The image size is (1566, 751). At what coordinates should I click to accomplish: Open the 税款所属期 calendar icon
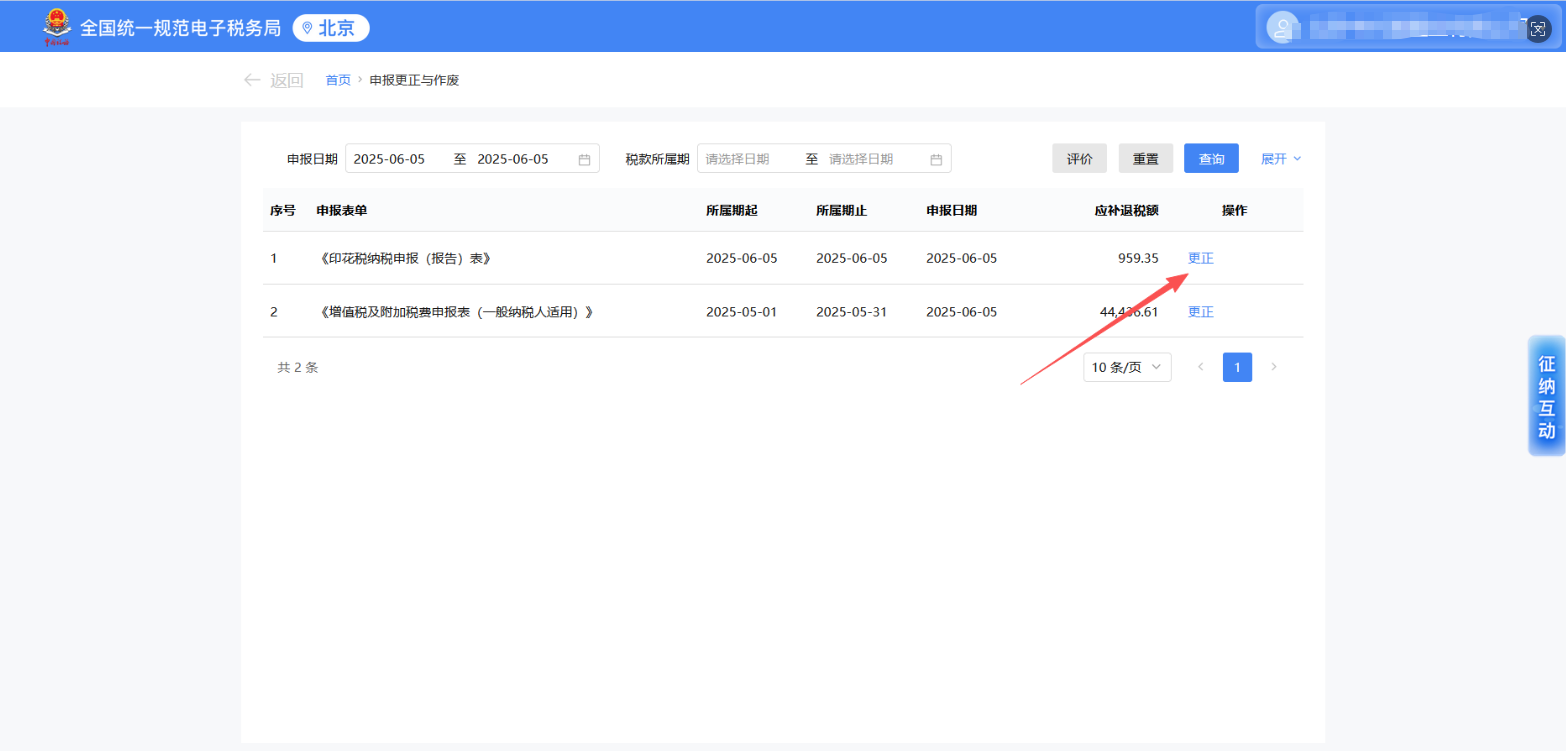pos(935,158)
